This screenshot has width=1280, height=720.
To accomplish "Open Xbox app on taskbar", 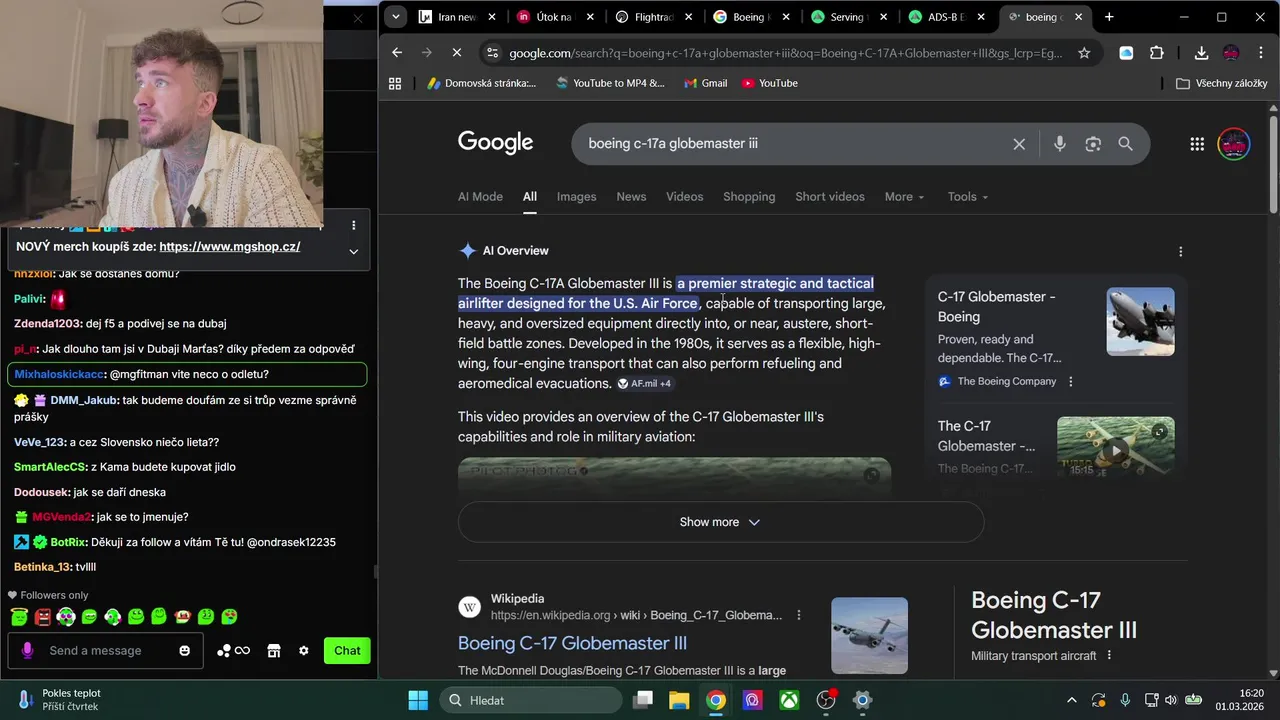I will (789, 700).
